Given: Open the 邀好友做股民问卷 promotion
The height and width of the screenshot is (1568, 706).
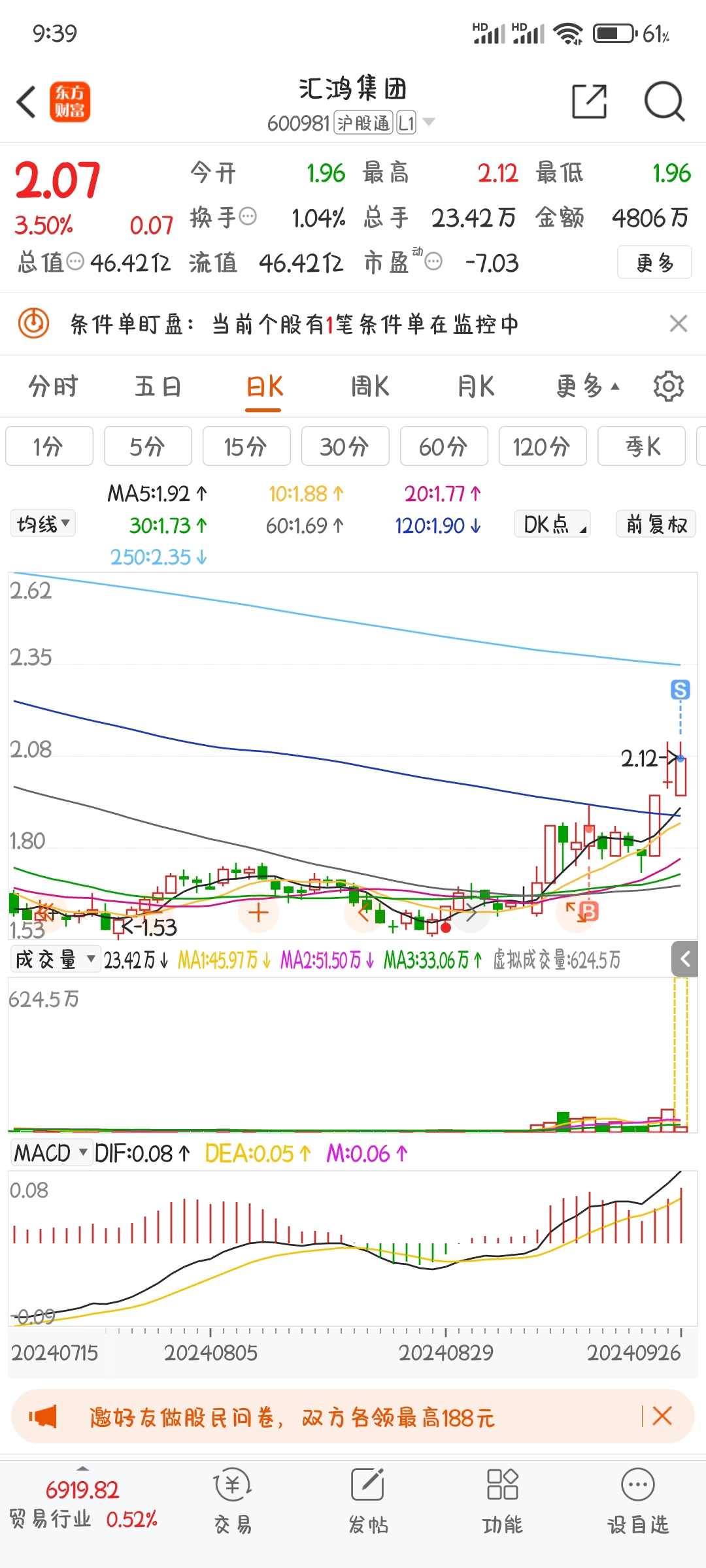Looking at the screenshot, I should [x=292, y=1417].
